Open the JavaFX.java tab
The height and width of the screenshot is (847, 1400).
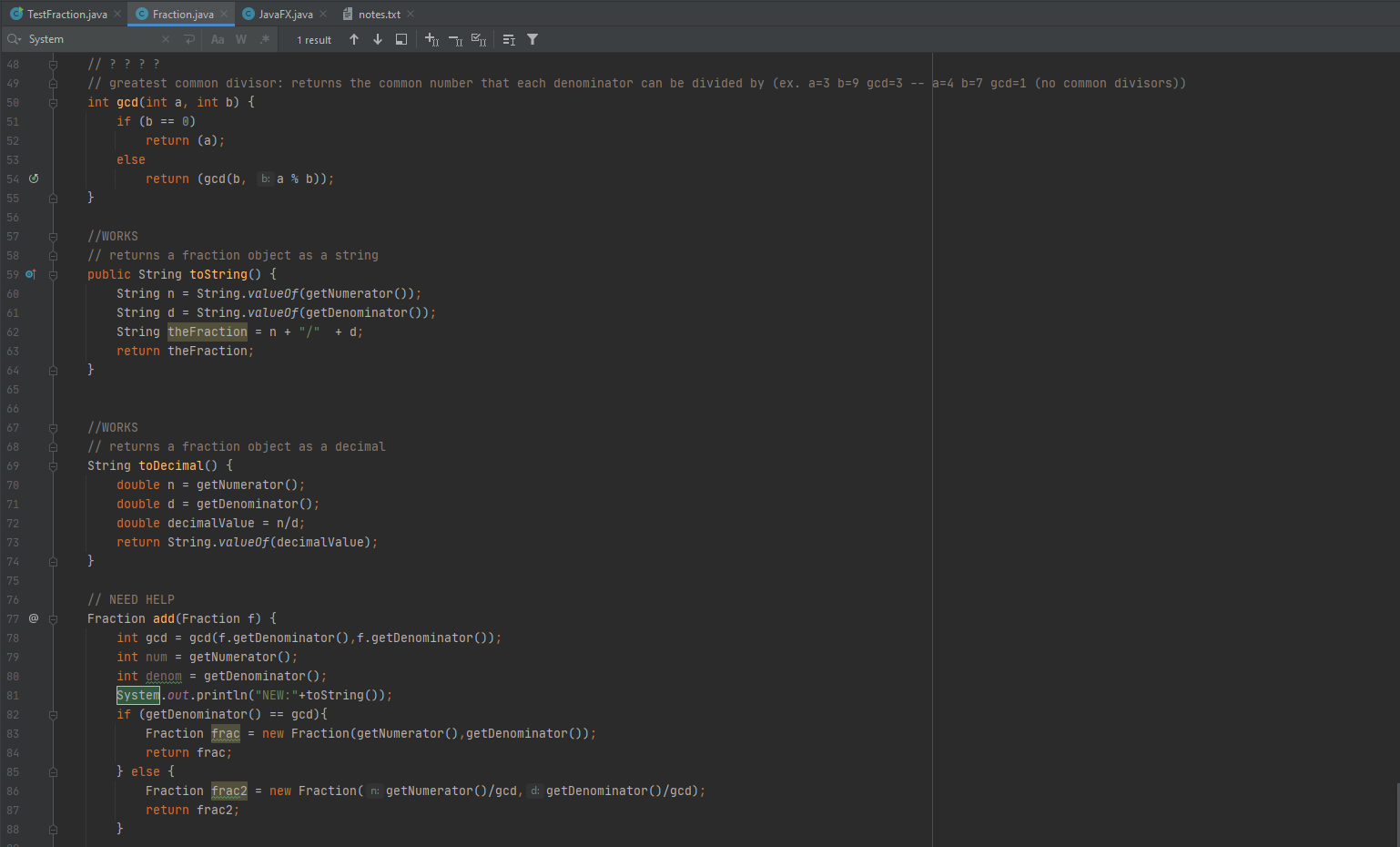pyautogui.click(x=285, y=14)
